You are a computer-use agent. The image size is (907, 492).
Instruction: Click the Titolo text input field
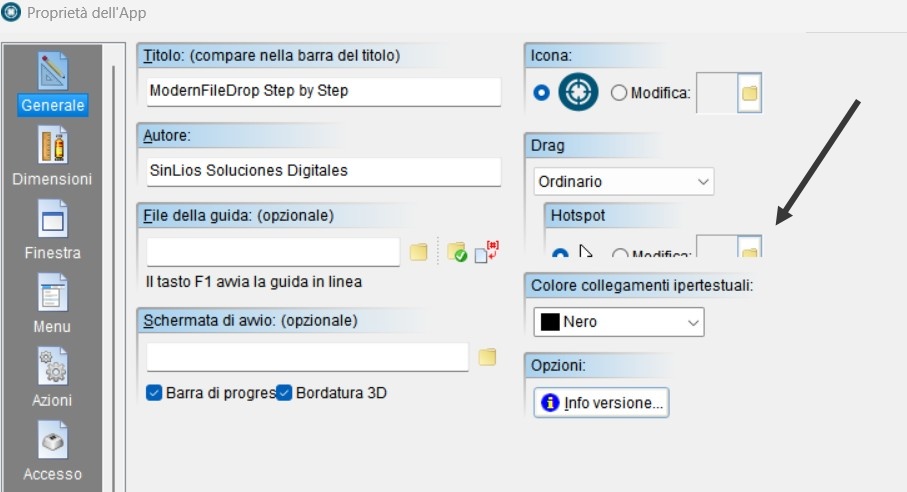pyautogui.click(x=323, y=91)
